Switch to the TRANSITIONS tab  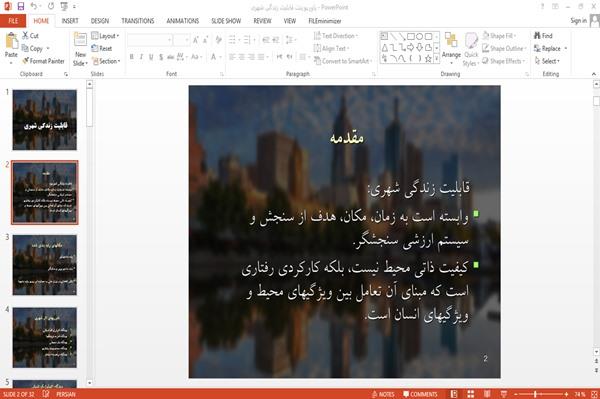point(138,21)
